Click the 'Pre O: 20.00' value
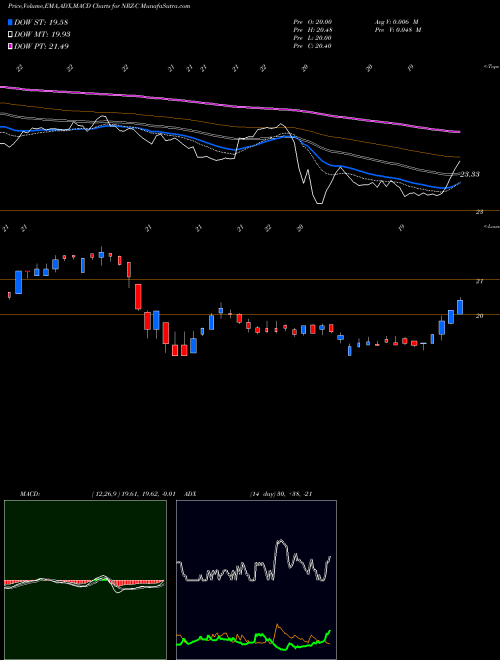This screenshot has width=500, height=660. click(x=312, y=22)
